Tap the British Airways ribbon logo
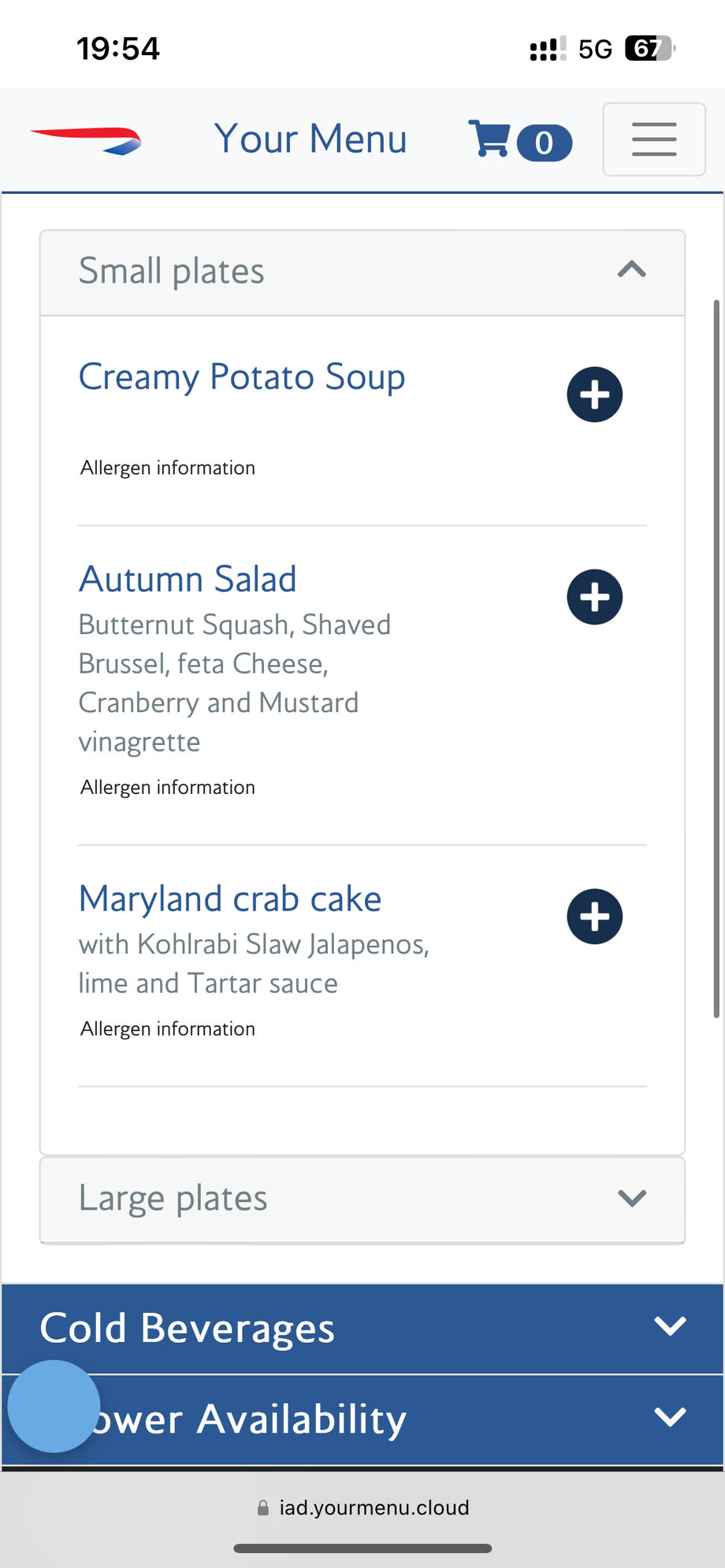 point(87,140)
